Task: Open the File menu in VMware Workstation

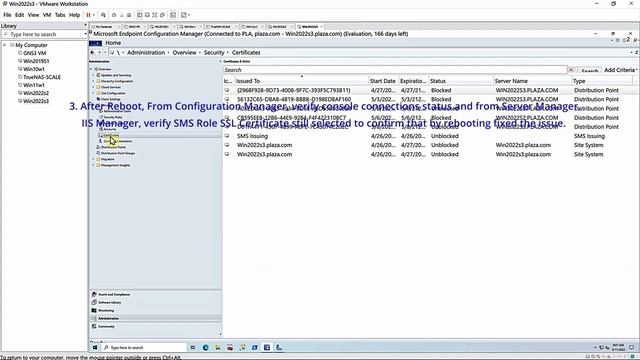Action: pos(7,15)
